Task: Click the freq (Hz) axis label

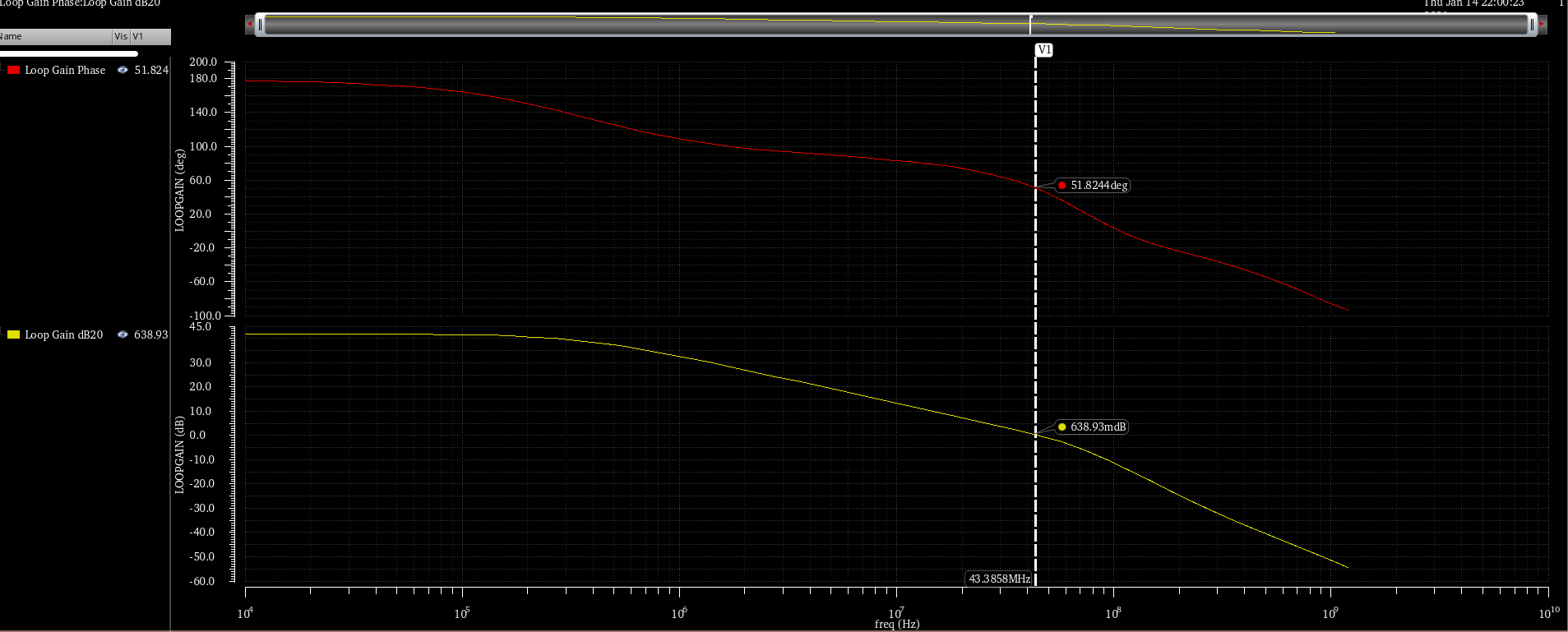Action: point(897,625)
